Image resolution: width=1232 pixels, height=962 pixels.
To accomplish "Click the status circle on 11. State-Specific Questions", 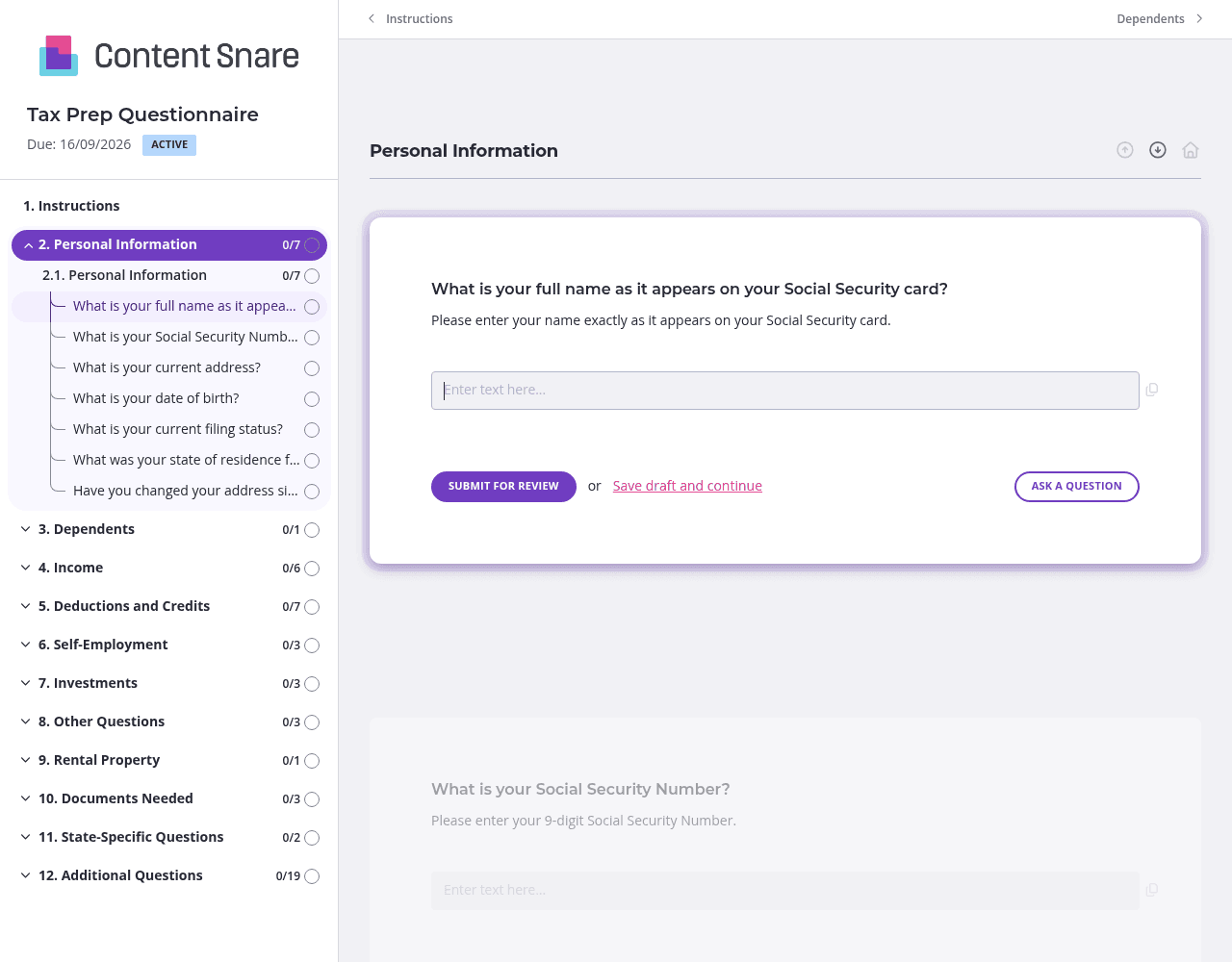I will click(312, 838).
